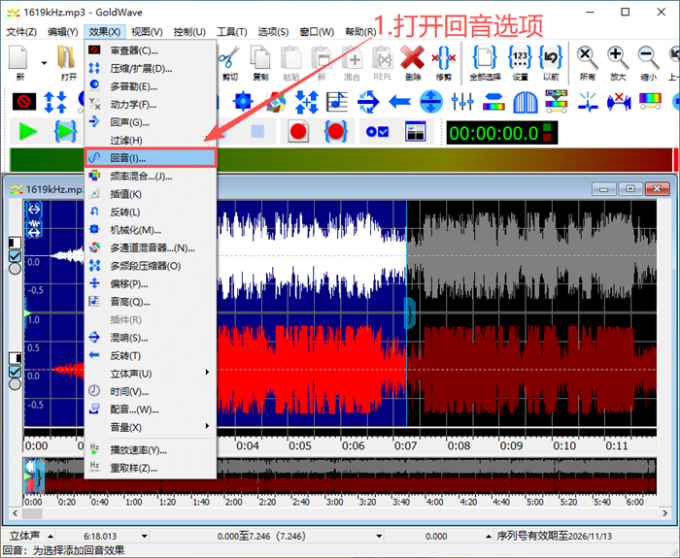680x558 pixels.
Task: Click the Mechanize gear icon in effects toolbar
Action: (x=243, y=101)
